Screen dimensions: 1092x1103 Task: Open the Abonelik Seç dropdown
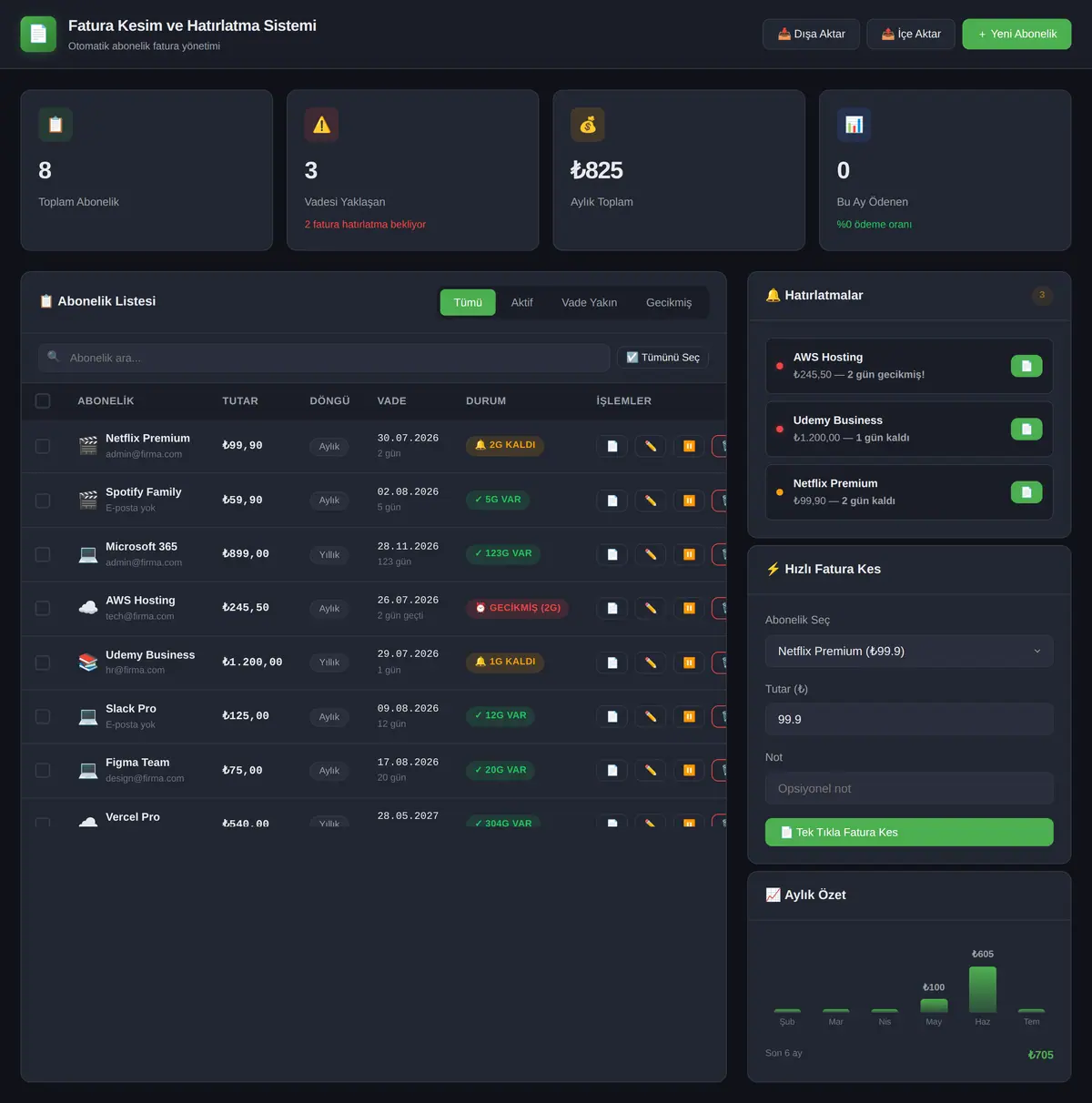click(909, 651)
